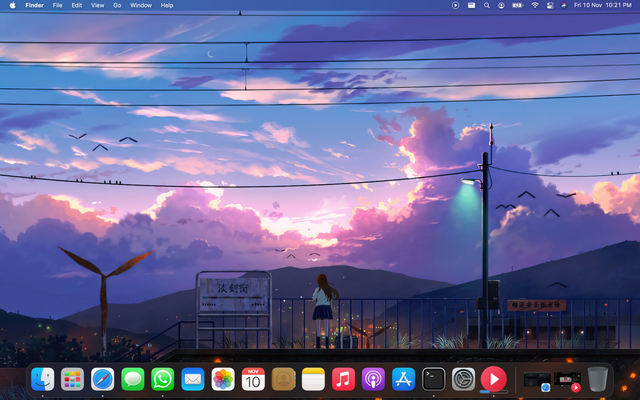Show battery status in the menu bar
This screenshot has width=640, height=400.
[518, 5]
